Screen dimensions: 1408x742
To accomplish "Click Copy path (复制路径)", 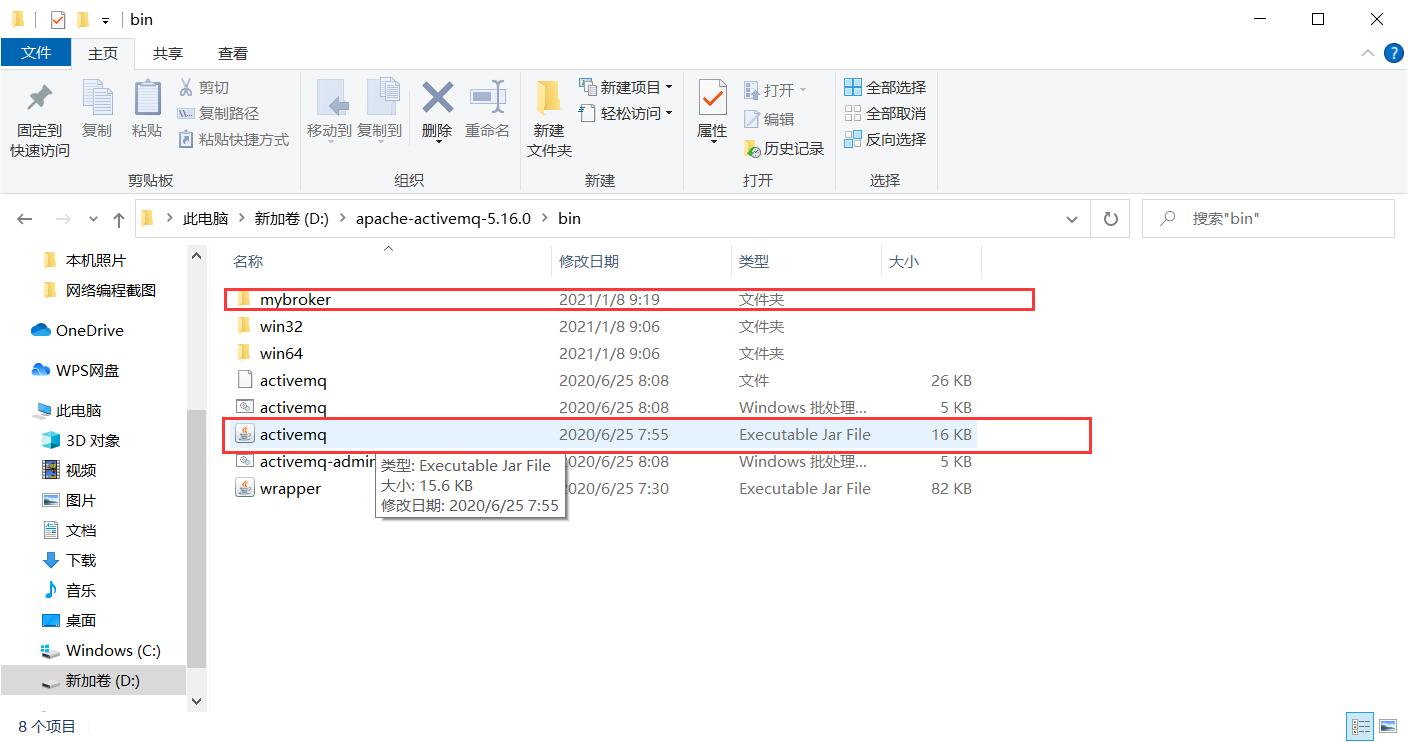I will point(218,114).
